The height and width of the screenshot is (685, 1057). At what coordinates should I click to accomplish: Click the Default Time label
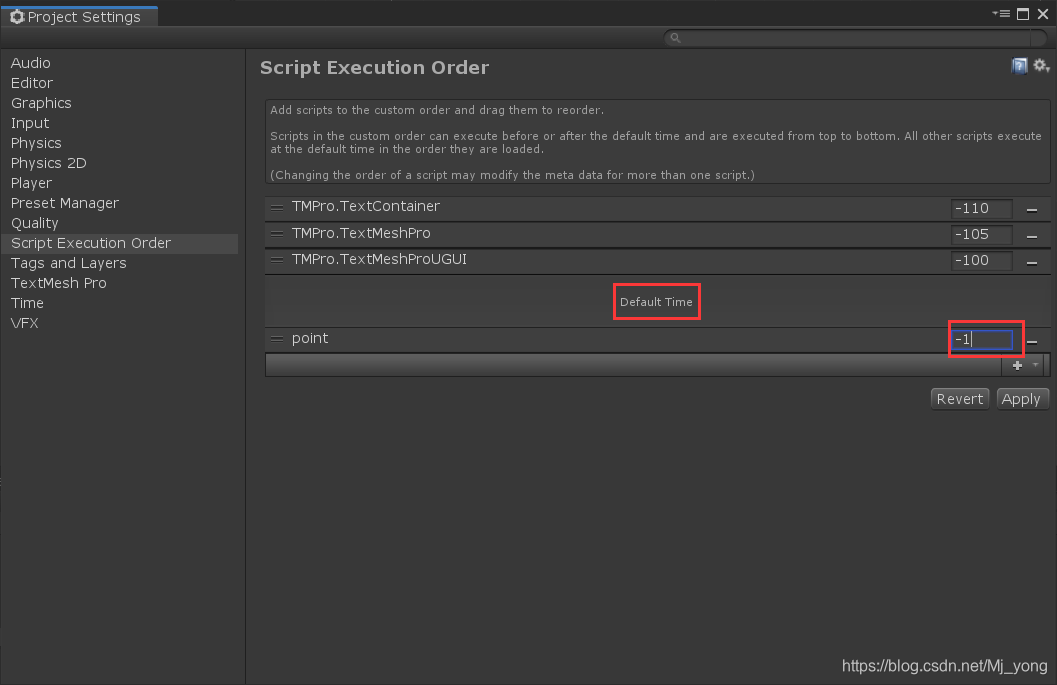point(656,302)
